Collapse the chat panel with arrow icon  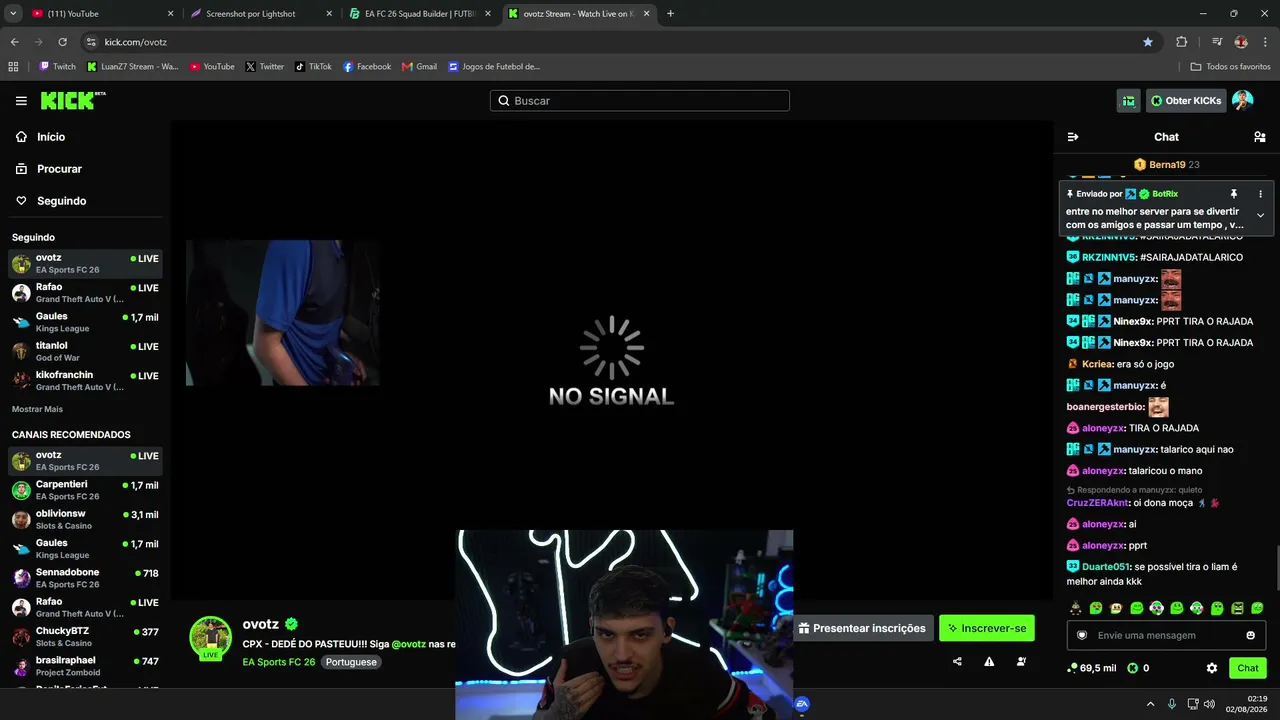[1073, 137]
